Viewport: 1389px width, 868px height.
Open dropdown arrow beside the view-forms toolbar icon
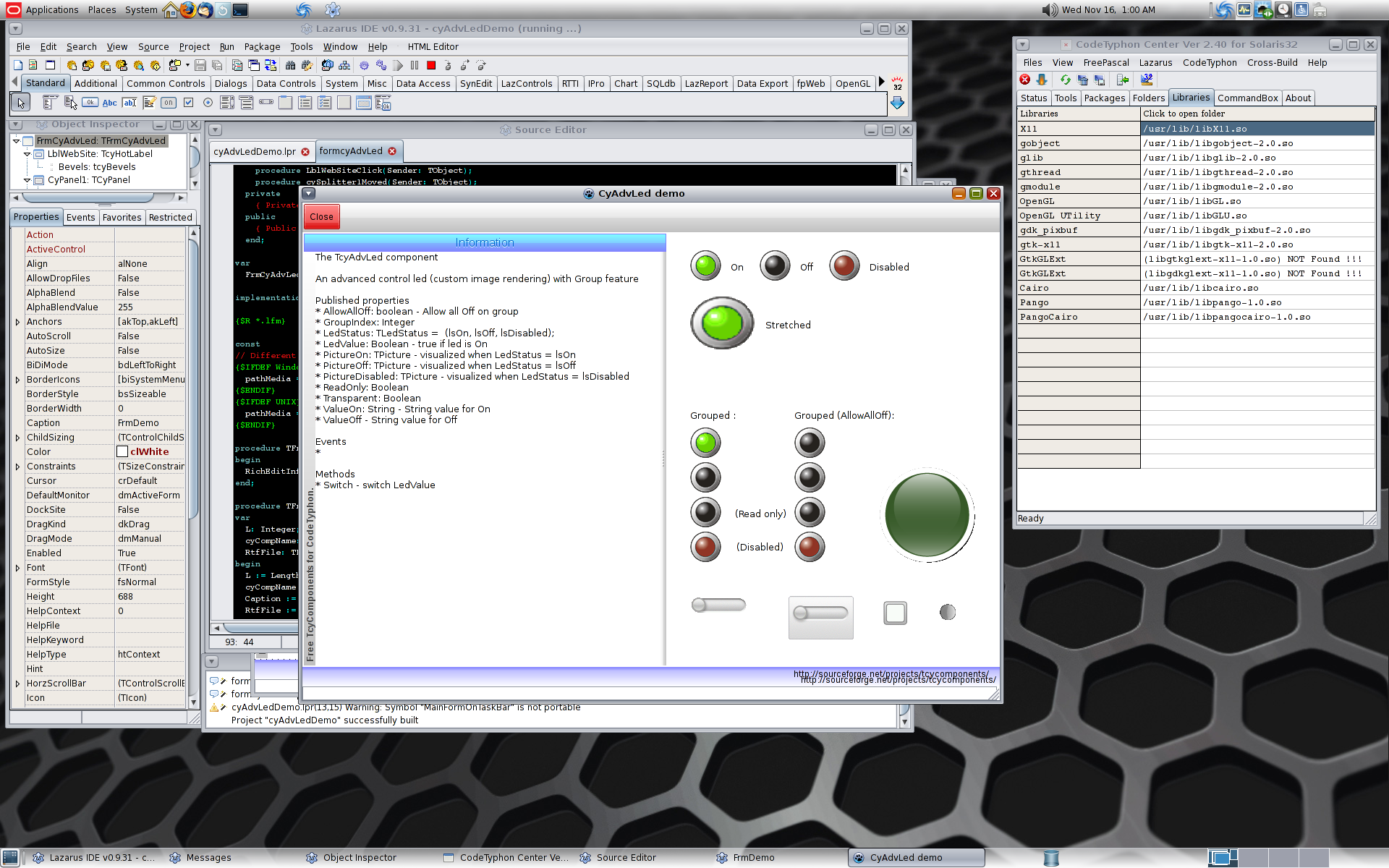[187, 65]
